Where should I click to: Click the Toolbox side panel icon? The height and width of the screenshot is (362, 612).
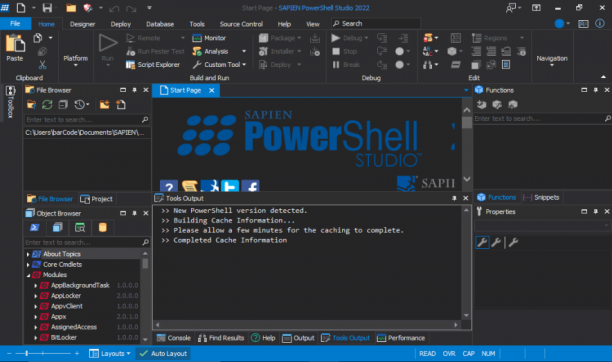click(x=10, y=101)
